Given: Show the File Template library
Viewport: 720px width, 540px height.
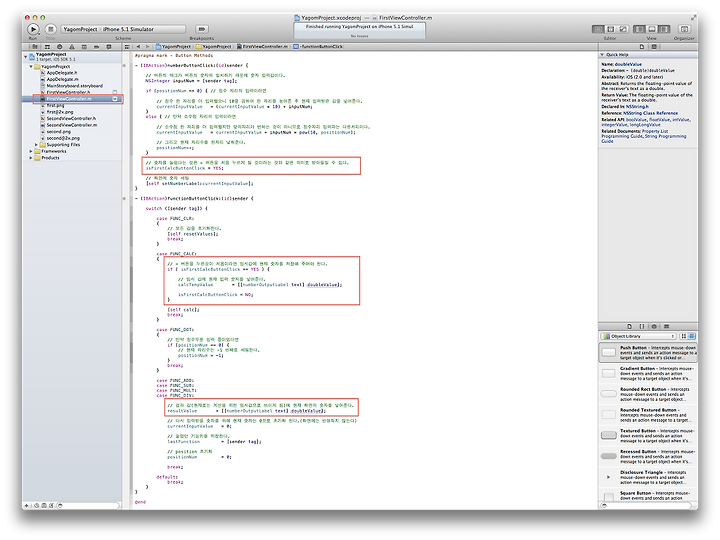Looking at the screenshot, I should click(630, 326).
